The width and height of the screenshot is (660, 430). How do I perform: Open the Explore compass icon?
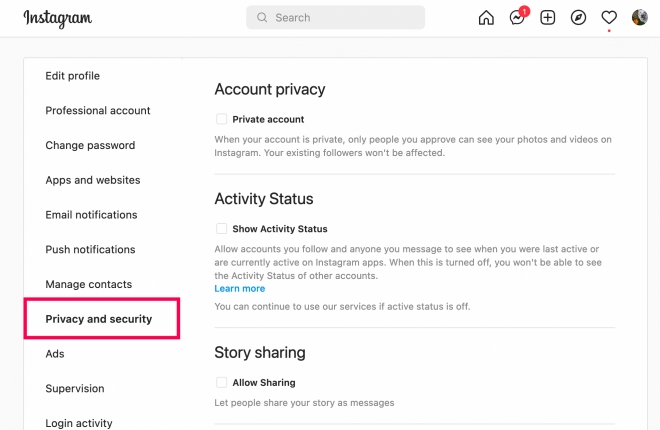(x=578, y=18)
